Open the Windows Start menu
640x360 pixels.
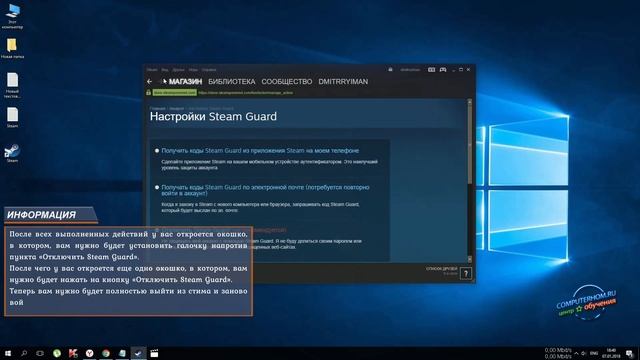[8, 353]
